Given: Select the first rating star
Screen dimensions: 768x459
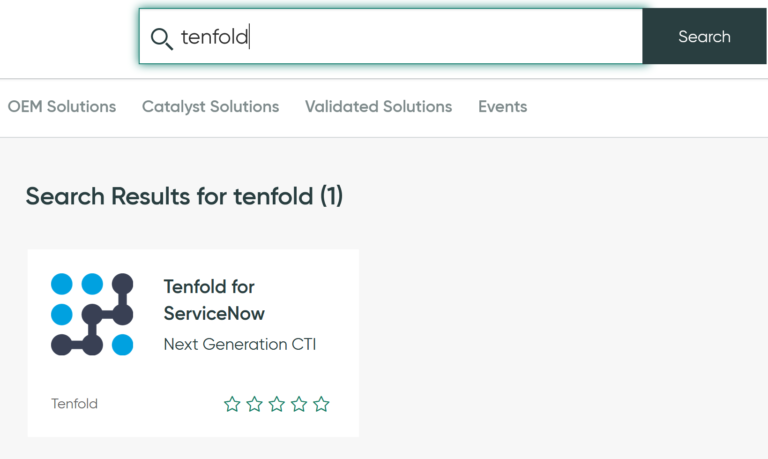Looking at the screenshot, I should [232, 404].
